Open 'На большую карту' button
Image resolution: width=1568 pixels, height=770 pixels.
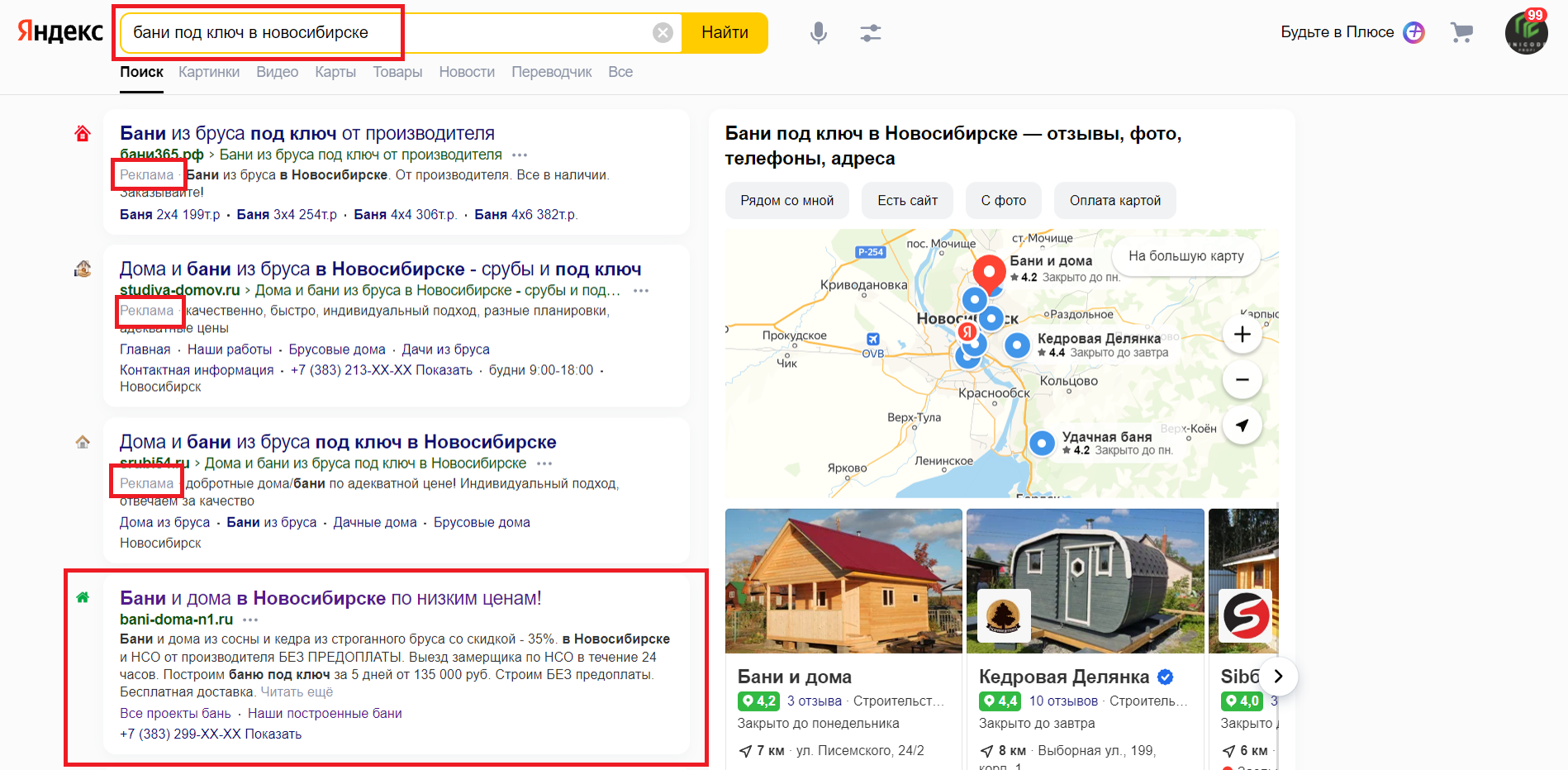tap(1186, 256)
